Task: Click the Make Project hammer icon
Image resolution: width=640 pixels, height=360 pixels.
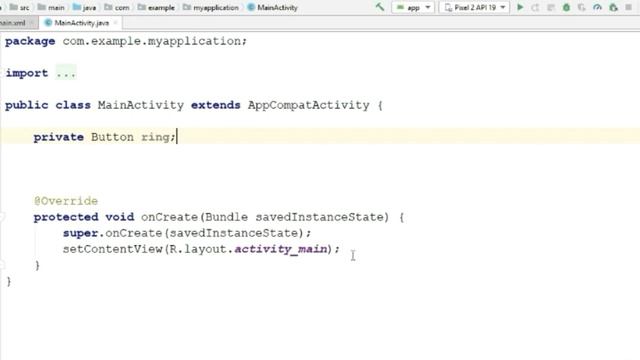Action: 380,7
